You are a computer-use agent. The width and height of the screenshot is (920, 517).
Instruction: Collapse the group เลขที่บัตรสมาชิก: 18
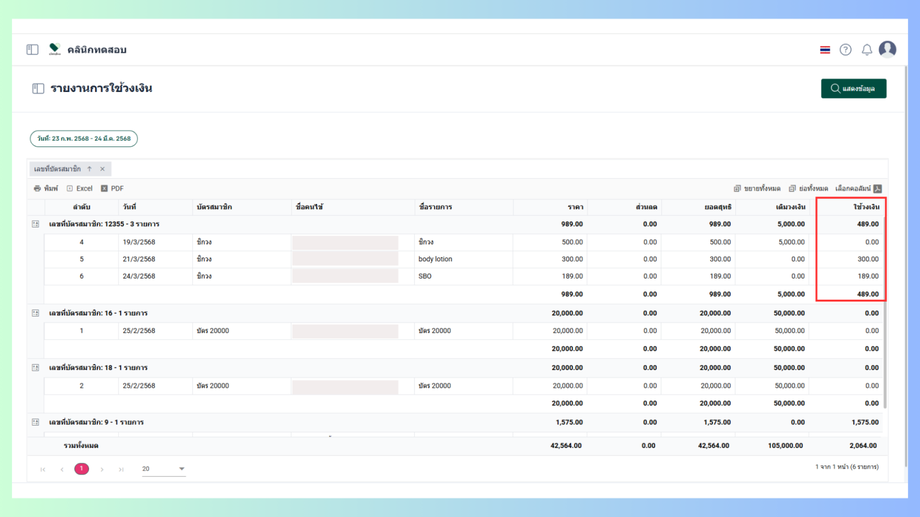point(36,368)
